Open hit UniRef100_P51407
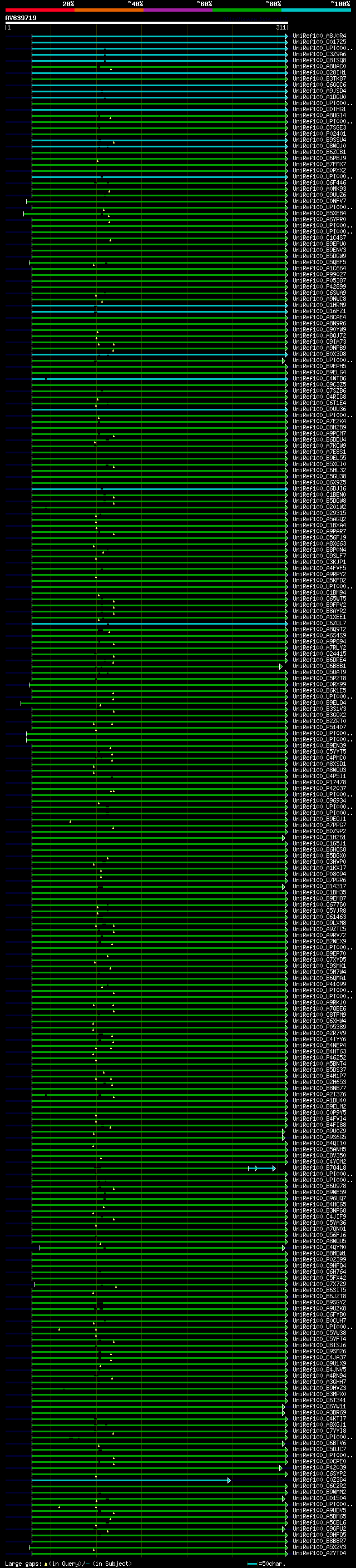This screenshot has width=356, height=1568. click(x=319, y=728)
